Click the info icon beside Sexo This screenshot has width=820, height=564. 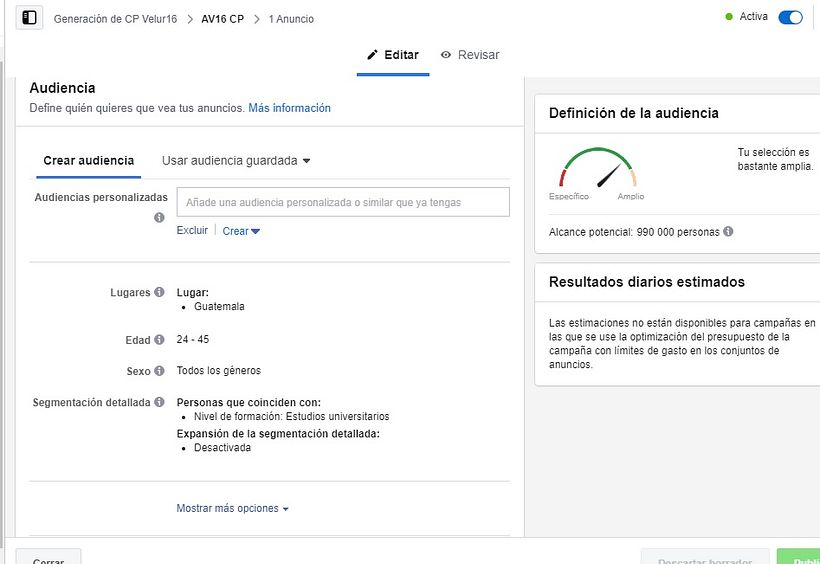tap(159, 371)
